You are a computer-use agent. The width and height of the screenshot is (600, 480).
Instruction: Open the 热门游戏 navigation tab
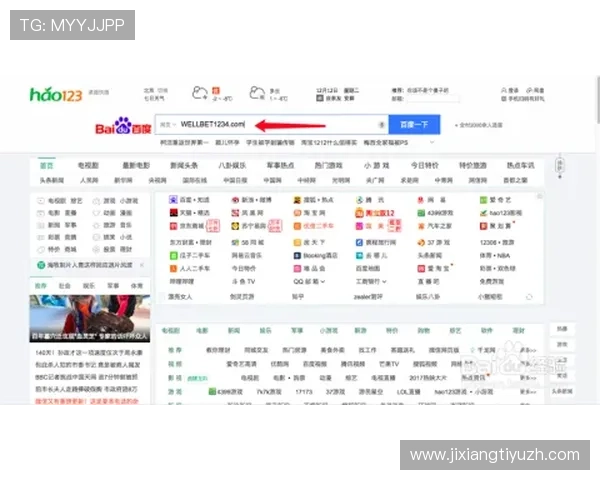[x=328, y=165]
